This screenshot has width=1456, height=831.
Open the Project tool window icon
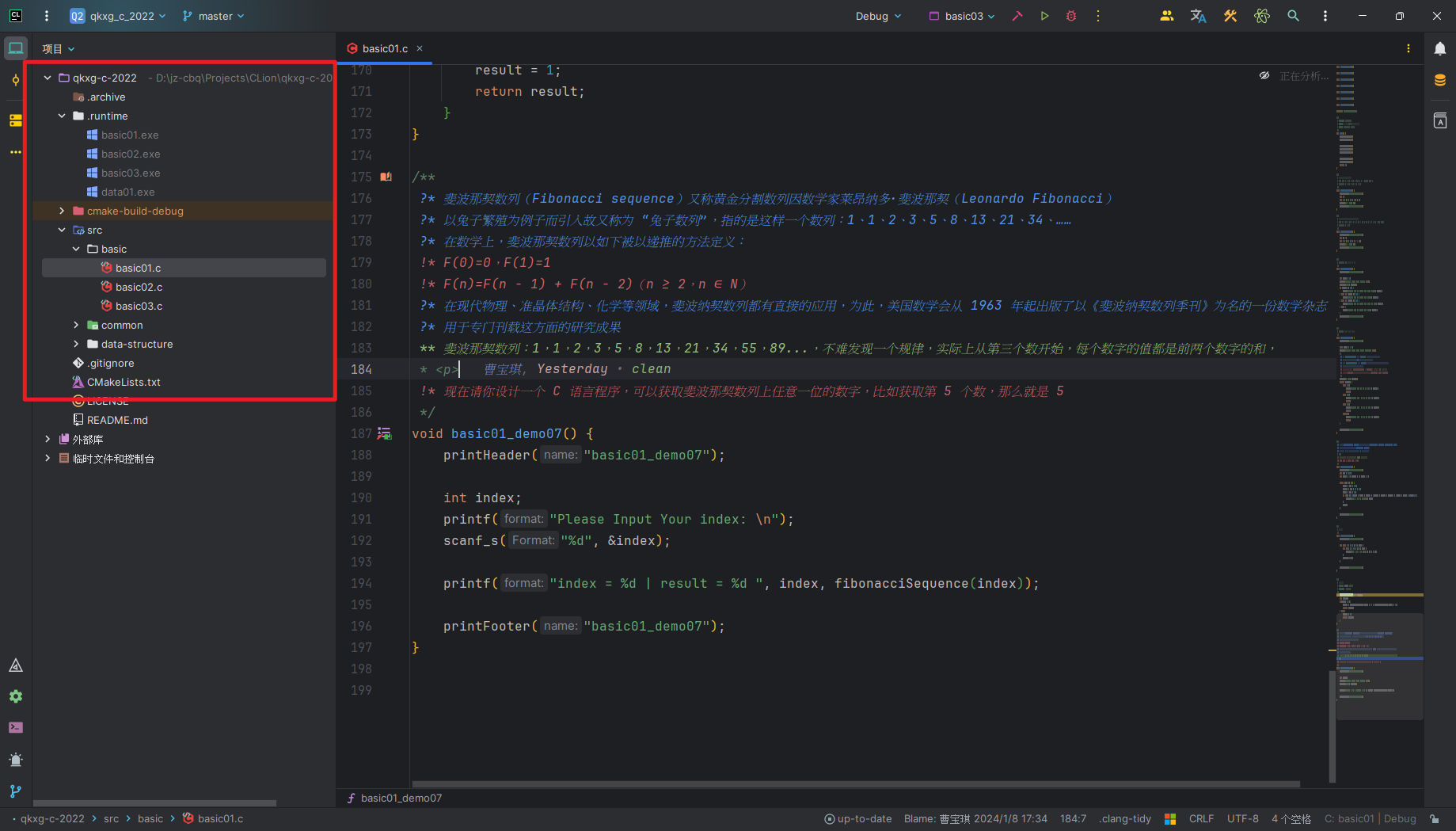[16, 48]
